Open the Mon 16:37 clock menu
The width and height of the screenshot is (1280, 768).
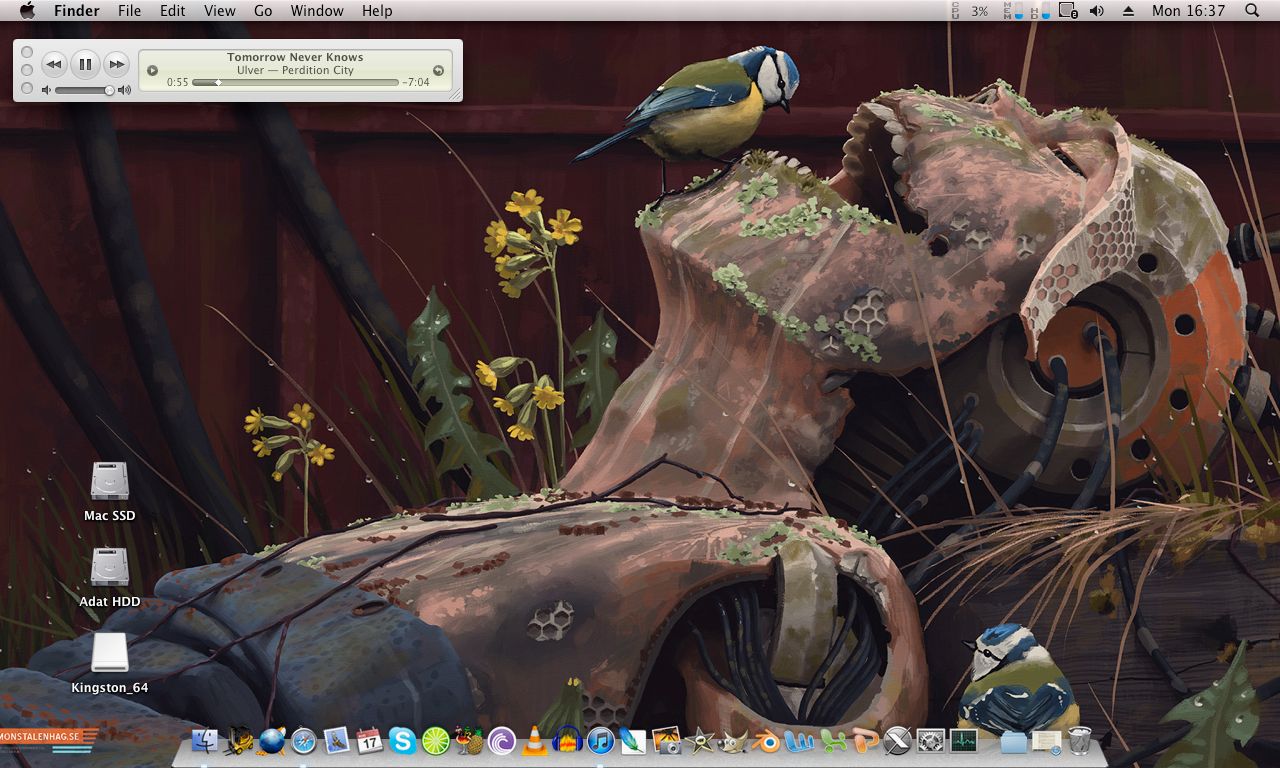[x=1188, y=10]
